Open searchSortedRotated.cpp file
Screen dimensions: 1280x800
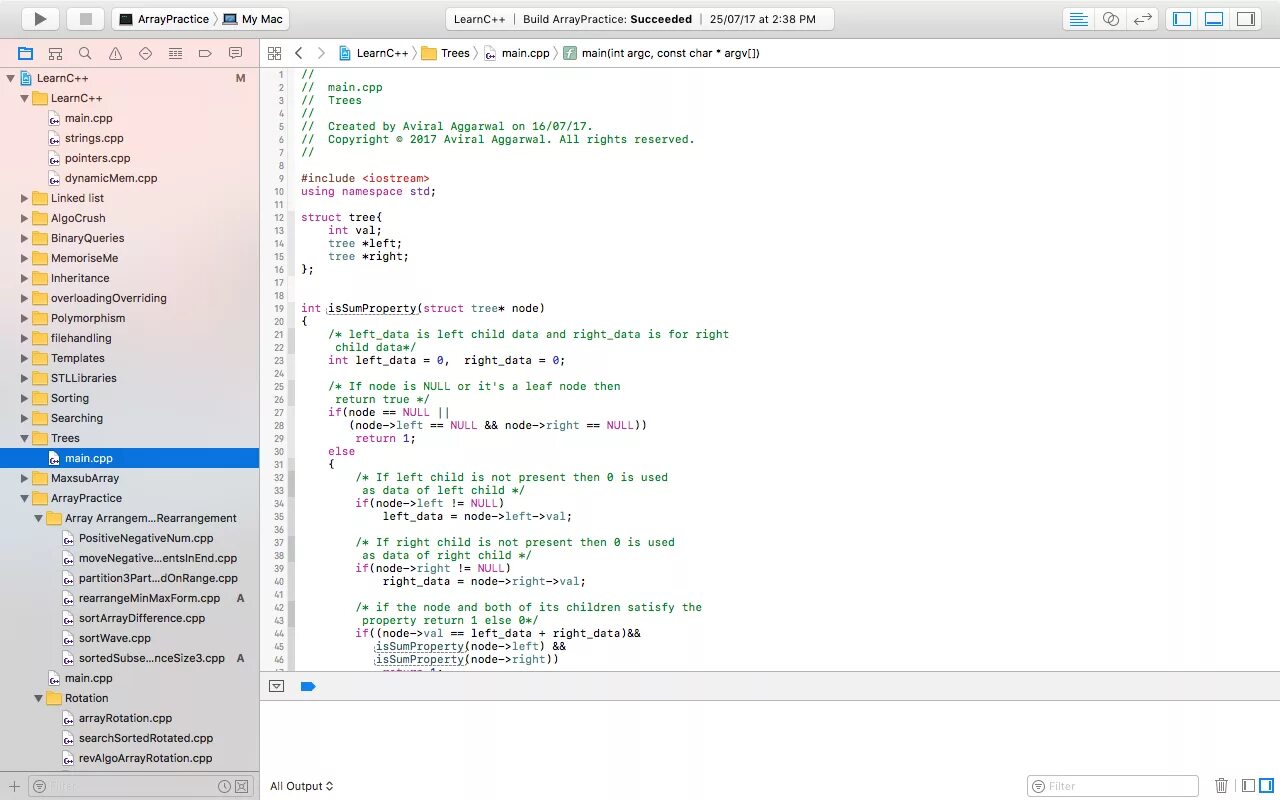(146, 738)
